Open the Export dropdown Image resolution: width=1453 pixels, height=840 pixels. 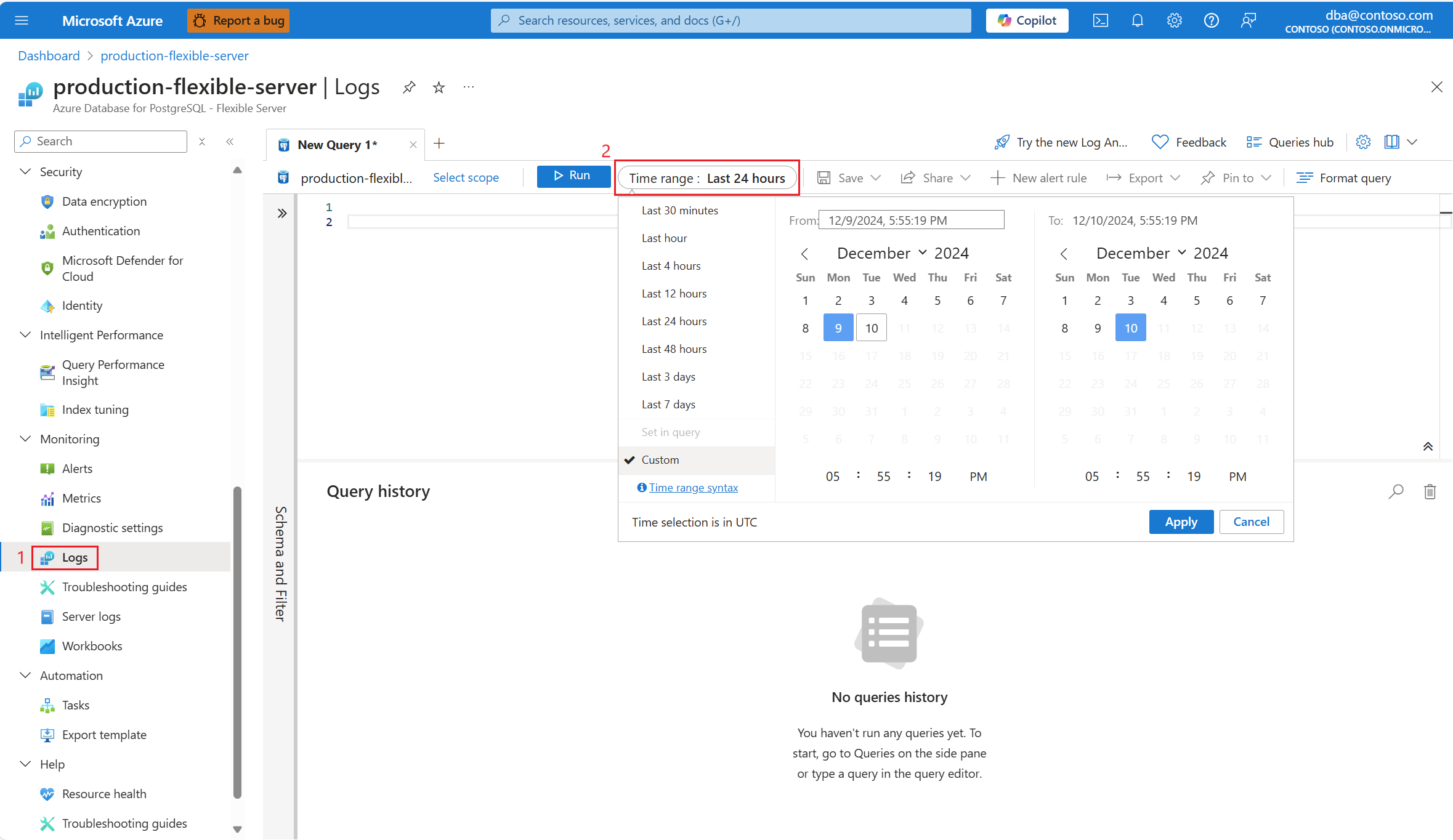tap(1144, 178)
